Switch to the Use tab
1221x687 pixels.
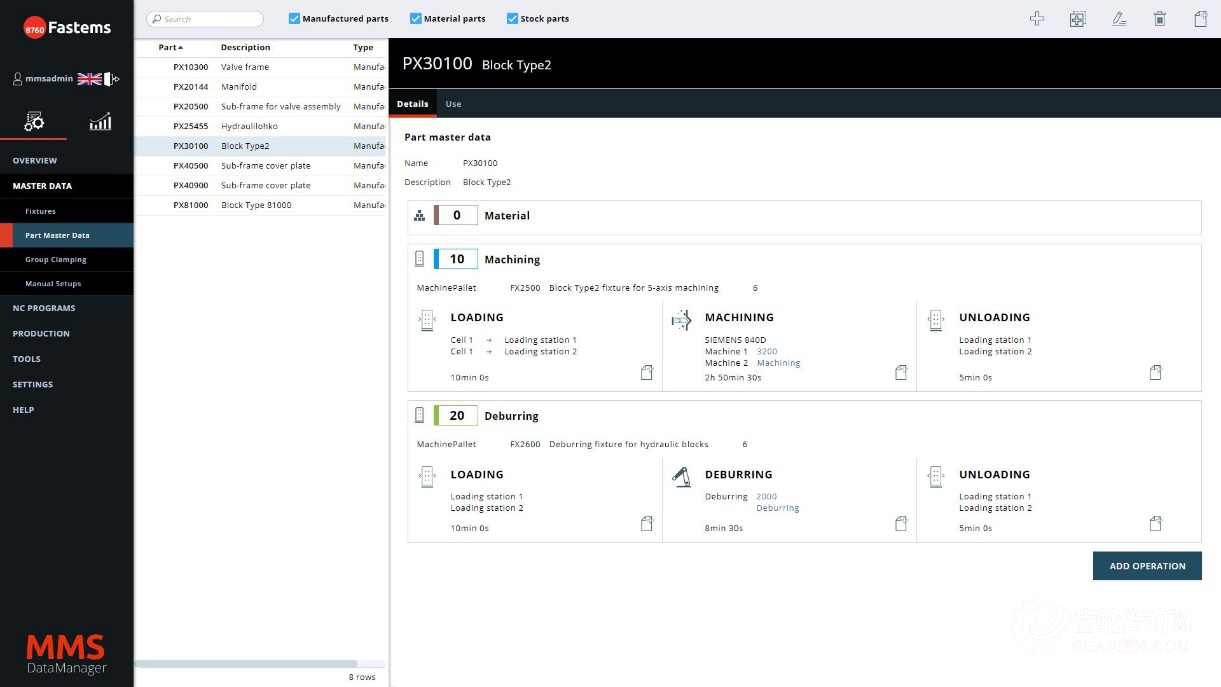[453, 104]
